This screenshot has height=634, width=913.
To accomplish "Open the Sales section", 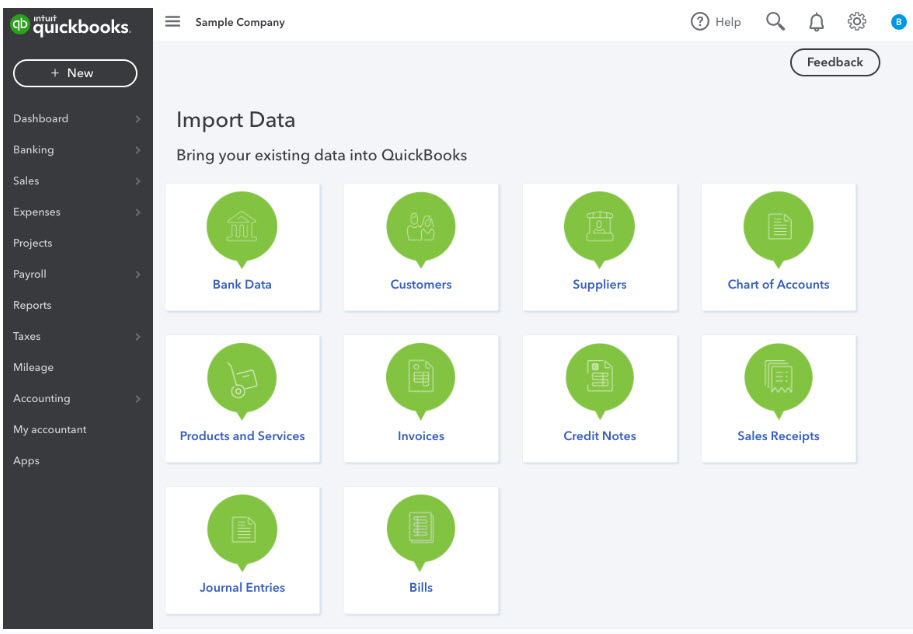I will 26,181.
